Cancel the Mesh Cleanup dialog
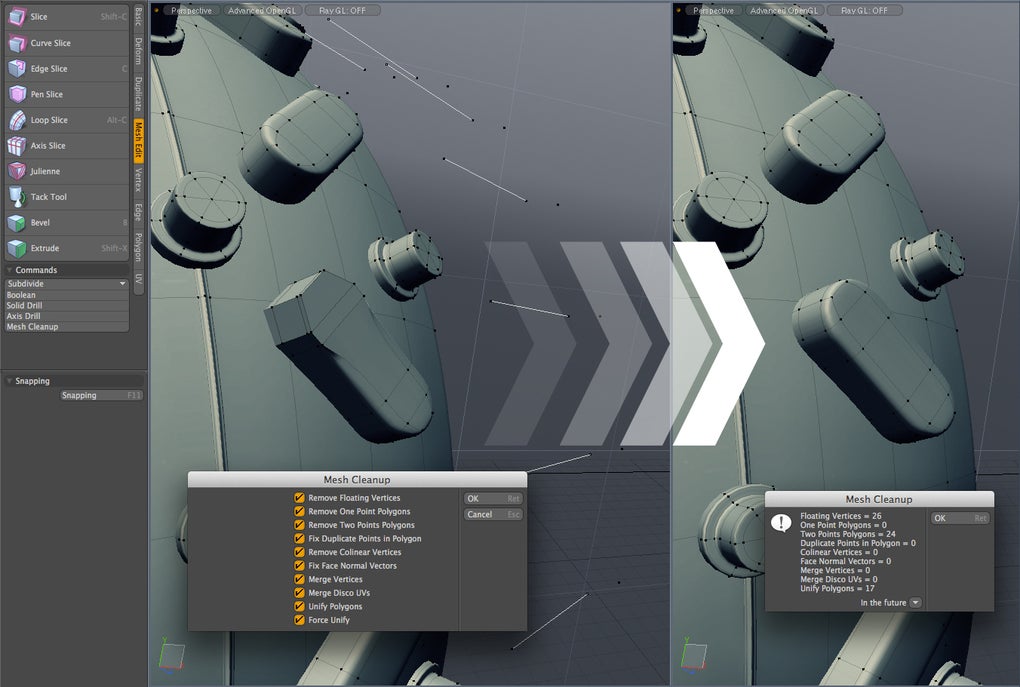The image size is (1020, 687). pos(494,514)
